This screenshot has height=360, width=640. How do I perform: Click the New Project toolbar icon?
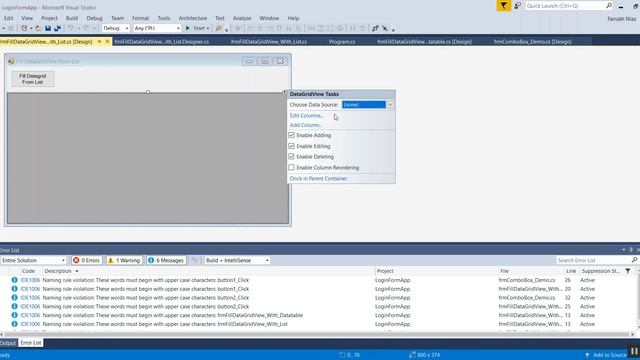tap(24, 28)
